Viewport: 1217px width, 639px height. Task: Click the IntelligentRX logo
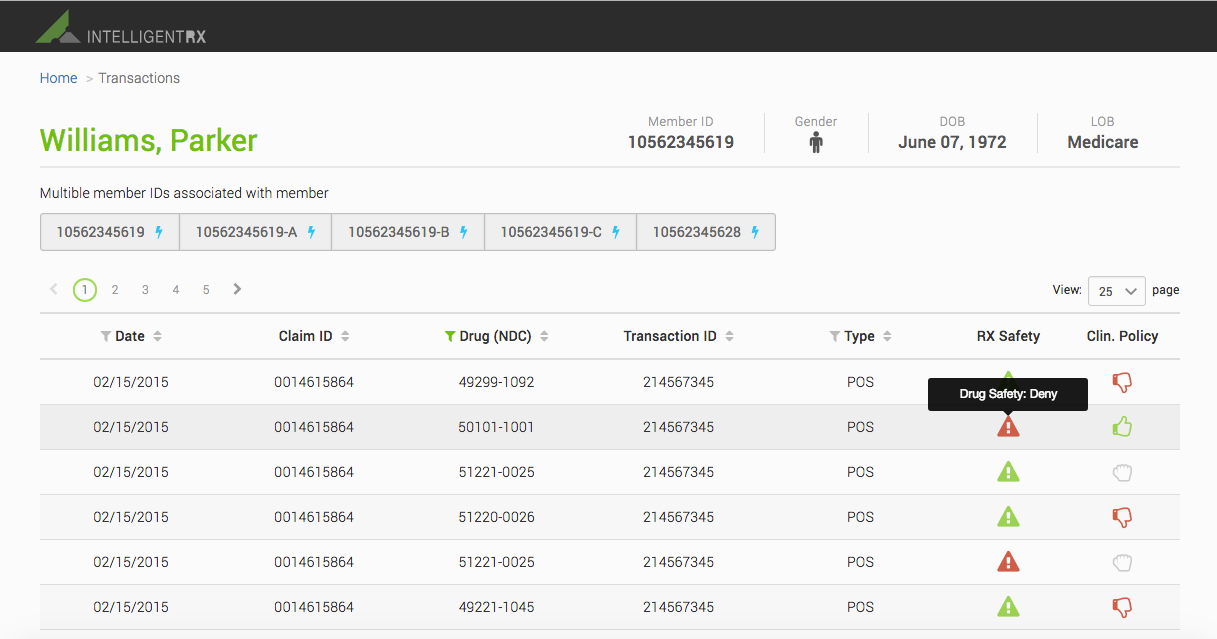point(121,28)
